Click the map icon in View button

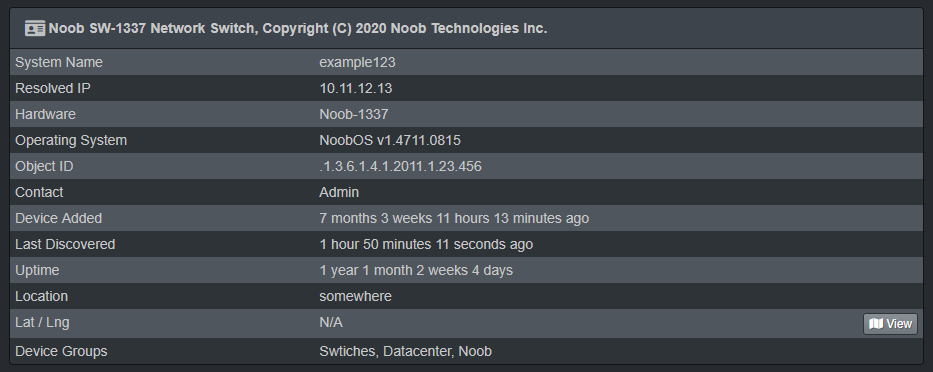pyautogui.click(x=875, y=324)
